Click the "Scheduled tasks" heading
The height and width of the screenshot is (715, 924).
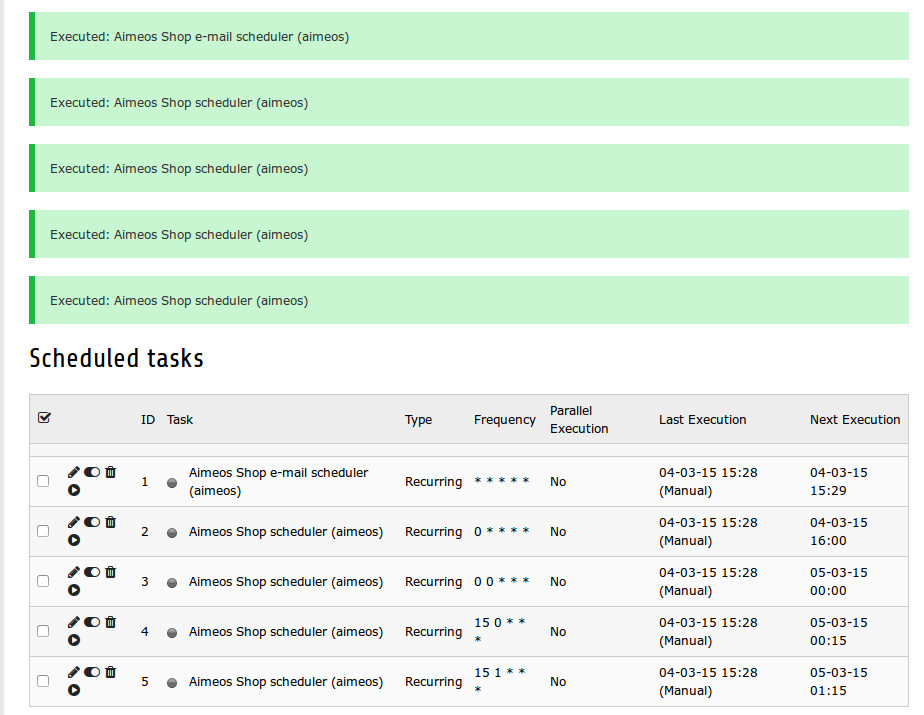[x=117, y=358]
